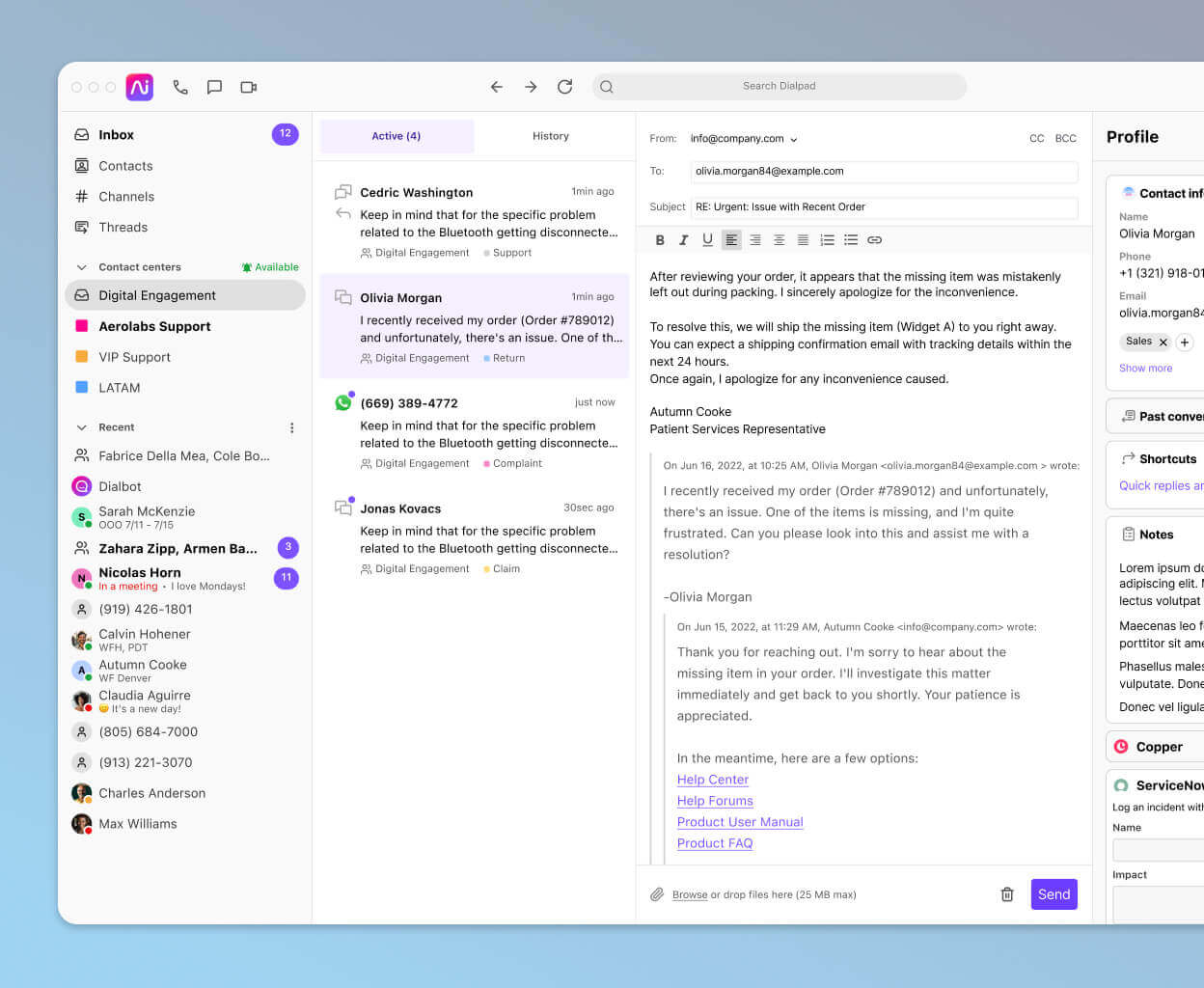This screenshot has width=1204, height=988.
Task: Collapse the Recent section
Action: pyautogui.click(x=82, y=426)
